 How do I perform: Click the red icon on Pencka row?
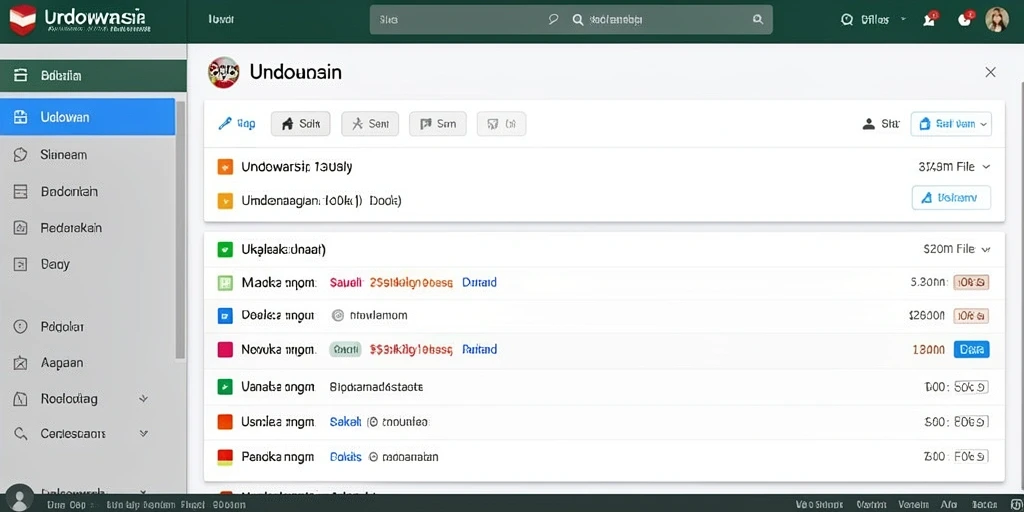[x=225, y=456]
